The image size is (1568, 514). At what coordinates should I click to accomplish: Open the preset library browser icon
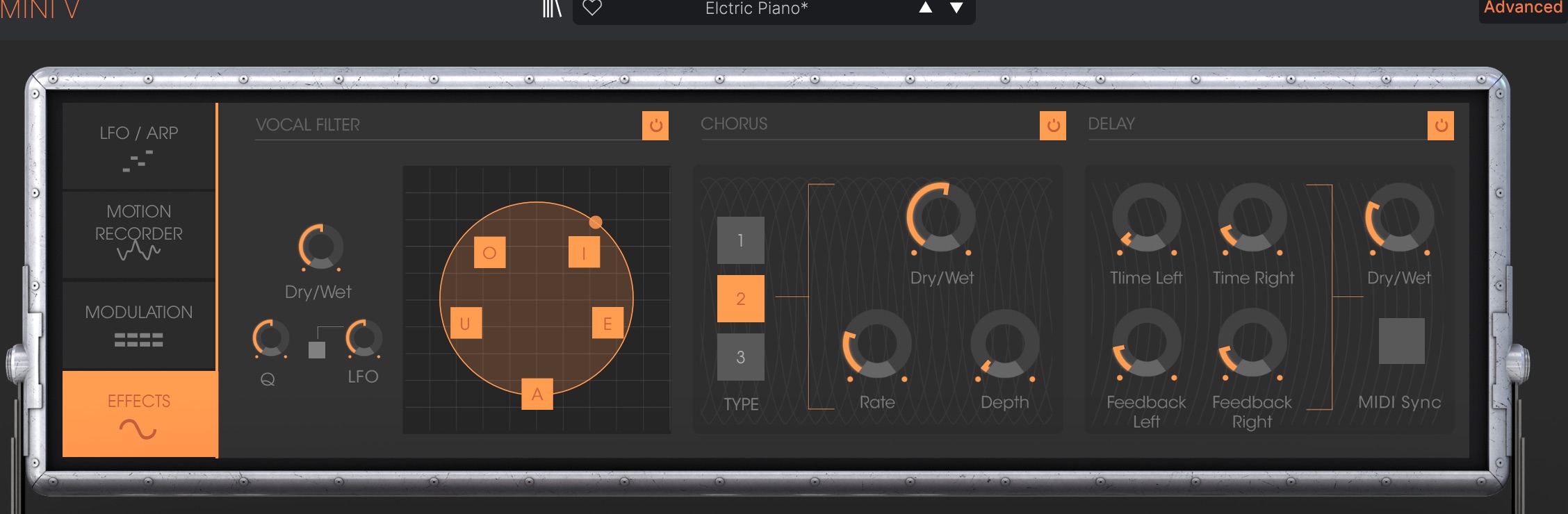pos(552,9)
